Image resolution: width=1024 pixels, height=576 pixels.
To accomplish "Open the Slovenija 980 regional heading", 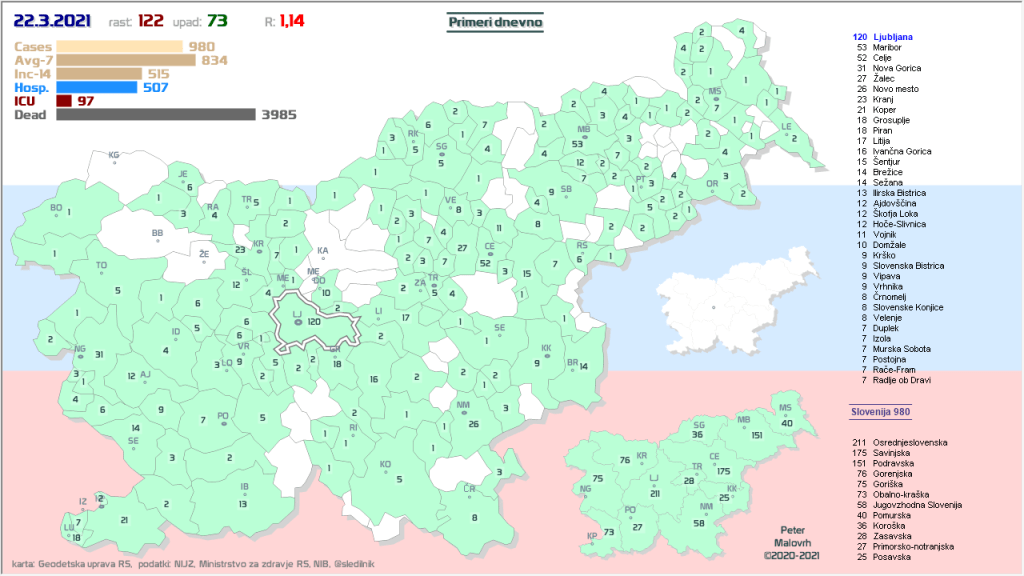I will pyautogui.click(x=880, y=411).
